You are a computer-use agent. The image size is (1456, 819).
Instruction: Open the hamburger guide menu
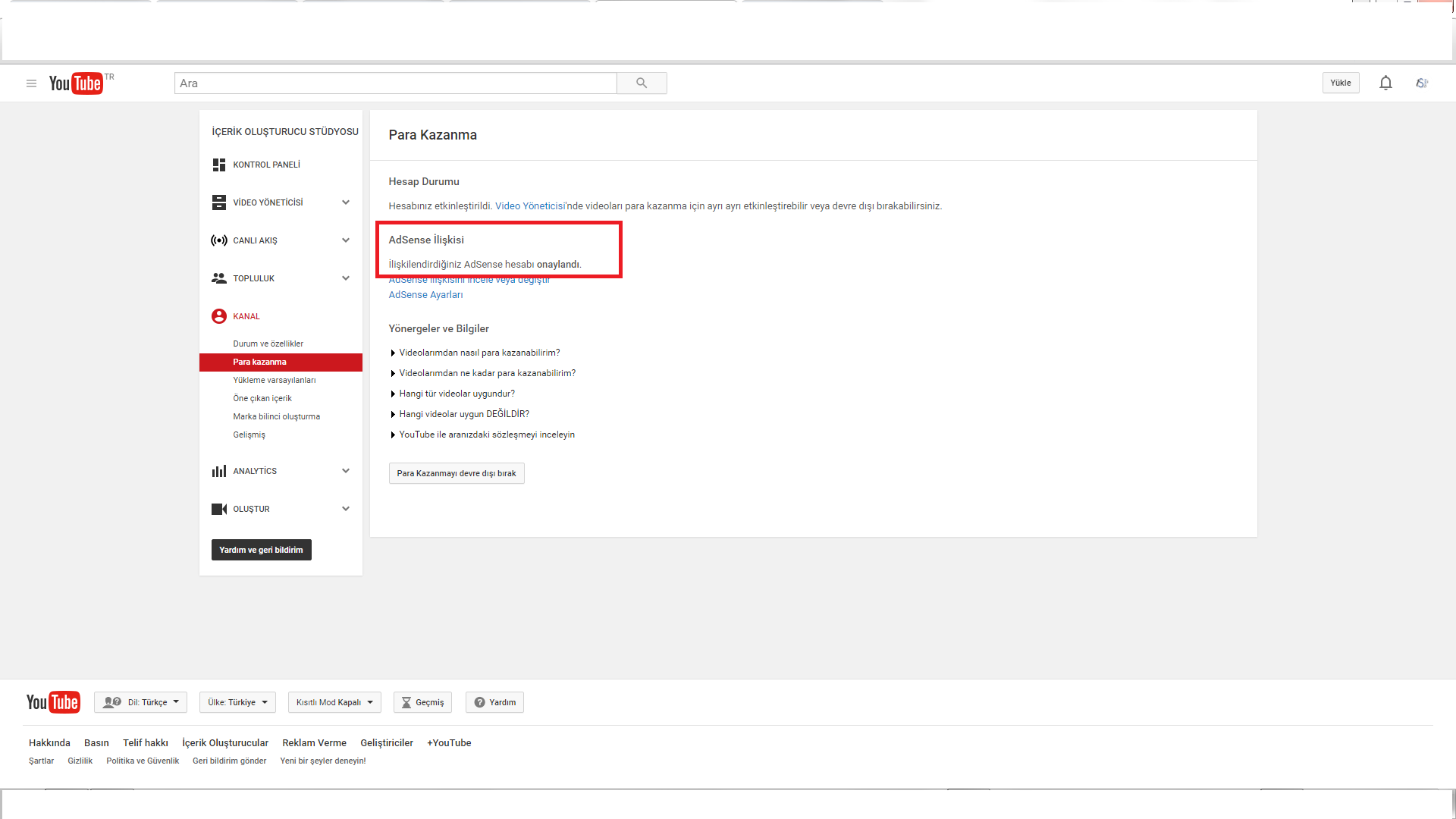pos(31,83)
